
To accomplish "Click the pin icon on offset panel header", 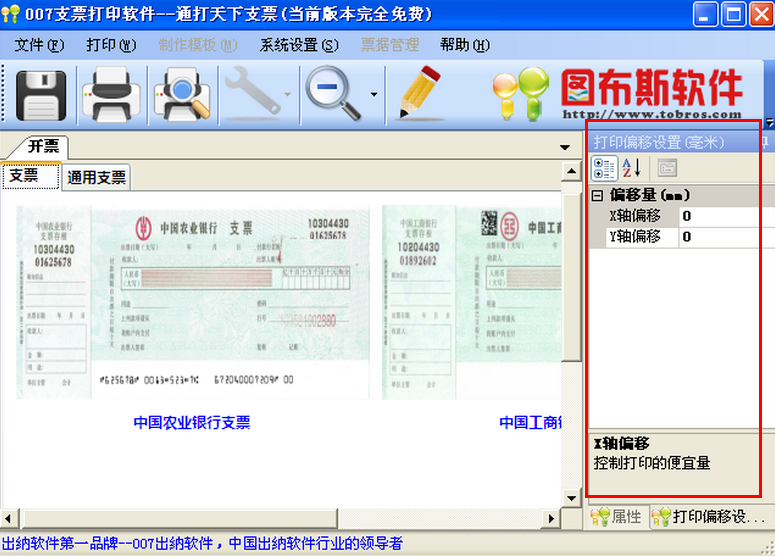I will point(765,142).
